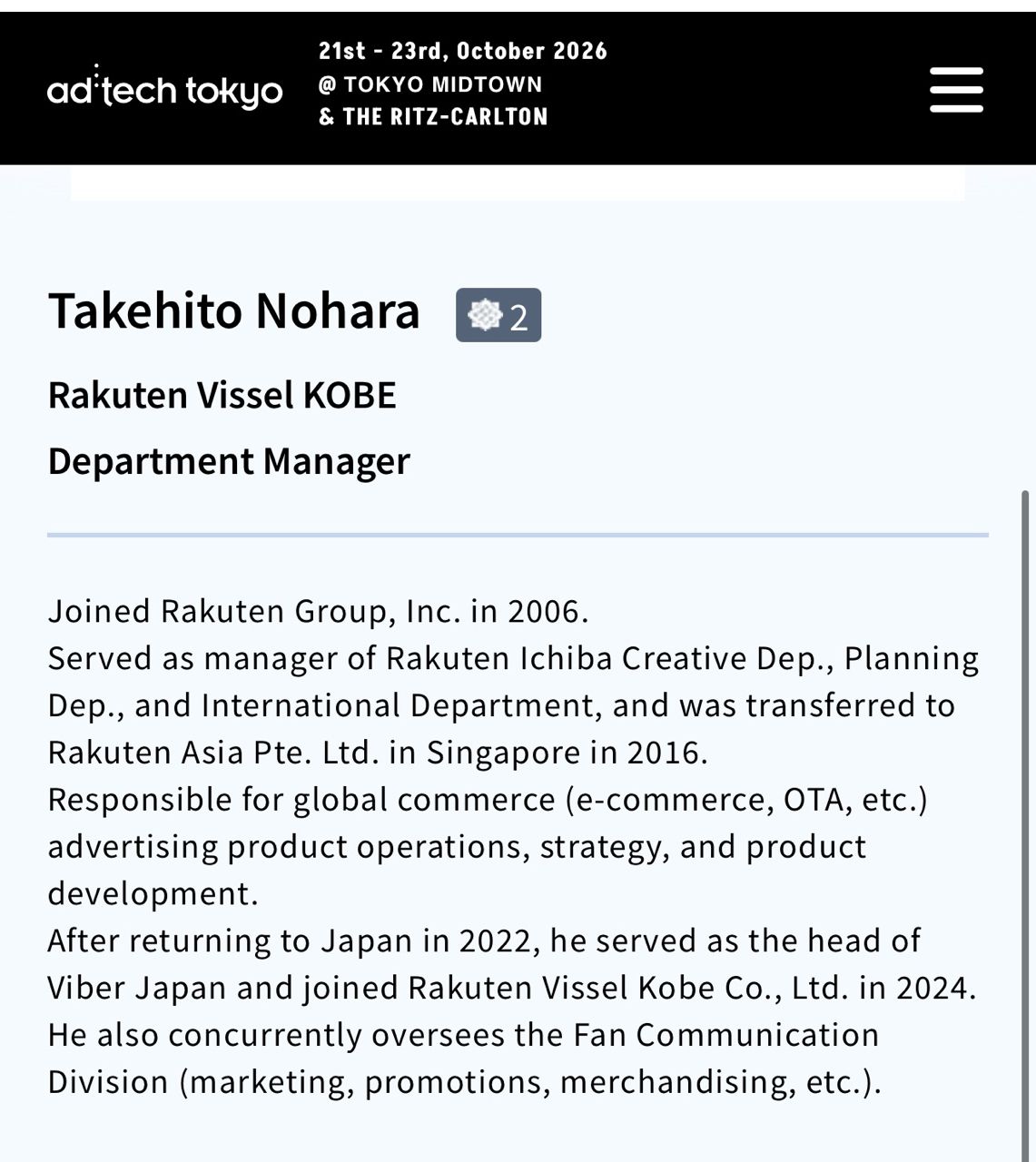
Task: Click the event date "21st - 23rd, October 2026"
Action: click(462, 51)
